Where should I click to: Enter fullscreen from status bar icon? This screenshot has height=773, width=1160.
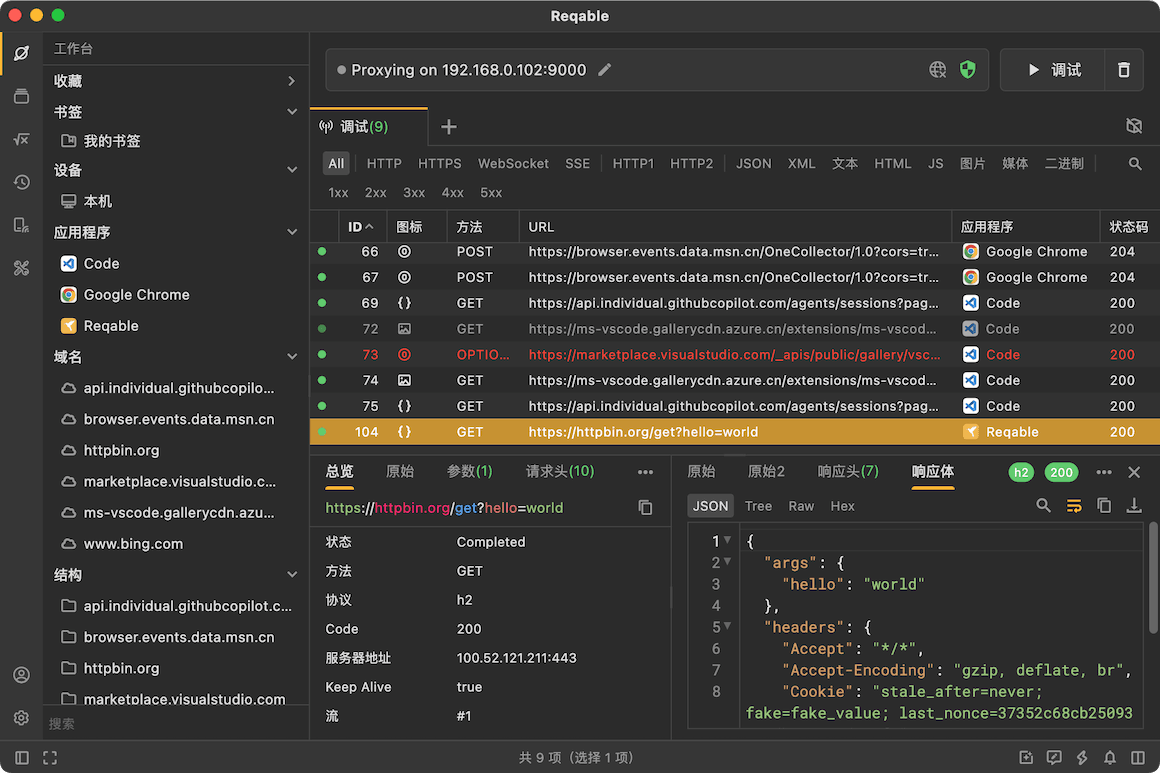[50, 757]
